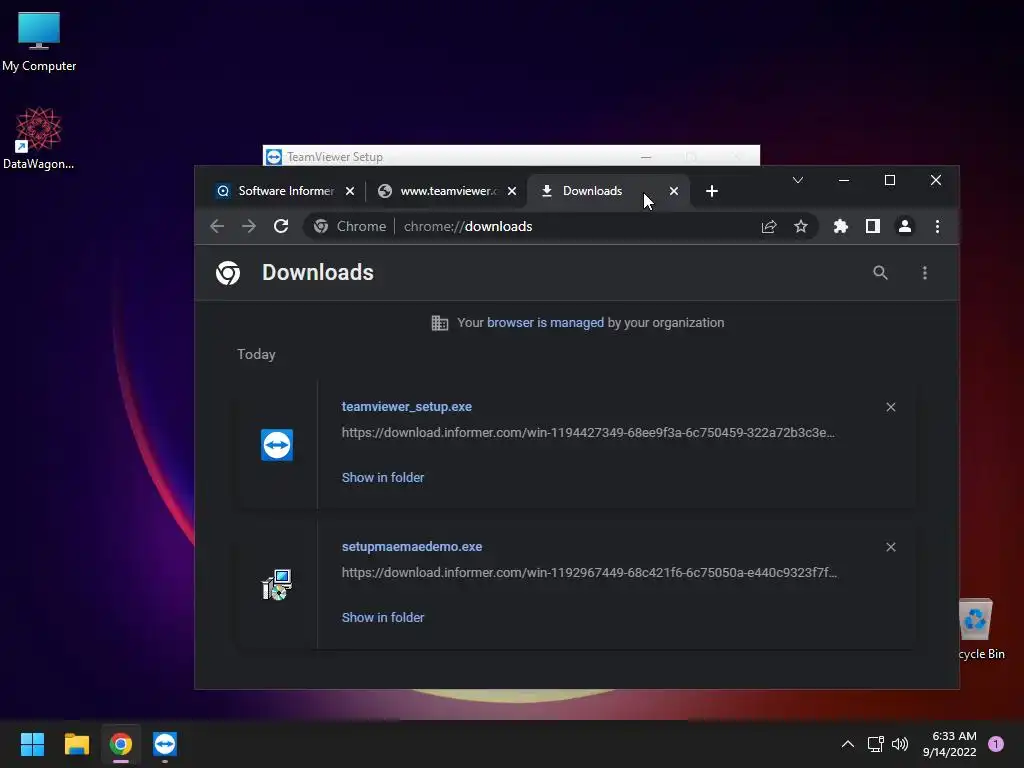Click the setupmaemaedemo.exe download URL
The width and height of the screenshot is (1024, 768).
click(x=589, y=572)
